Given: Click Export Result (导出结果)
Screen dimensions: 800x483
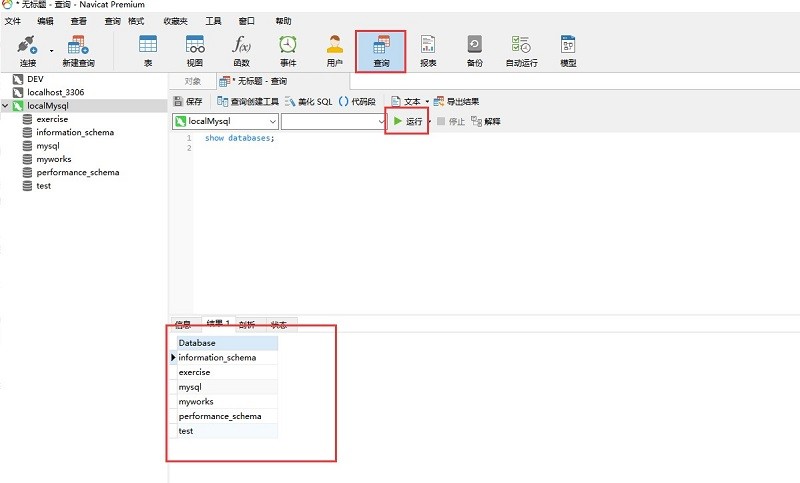Looking at the screenshot, I should (x=456, y=101).
